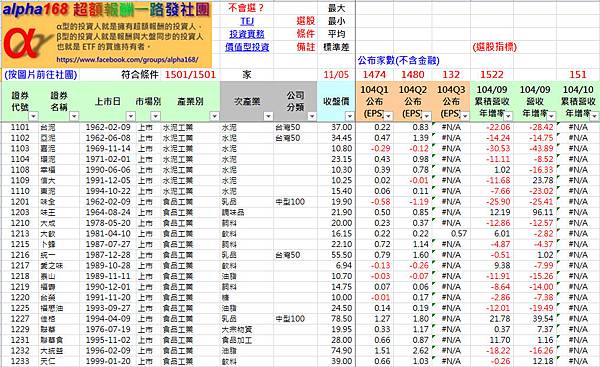Select the (選股指標) red label

tap(494, 47)
